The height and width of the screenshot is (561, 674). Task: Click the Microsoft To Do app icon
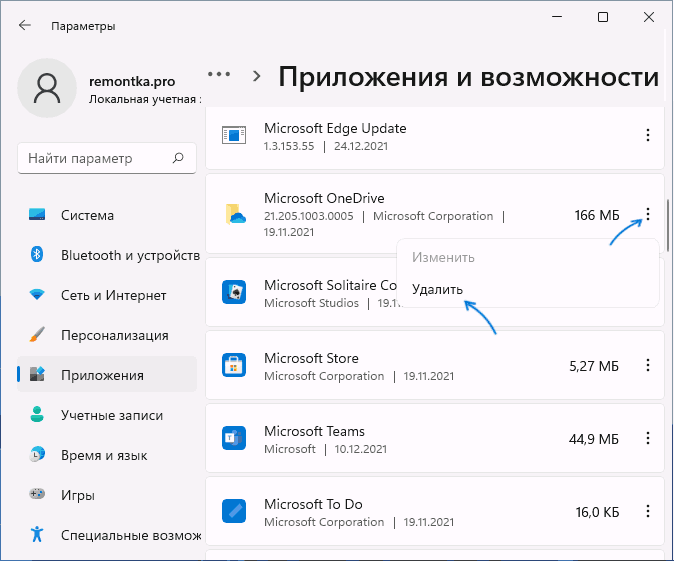(234, 511)
